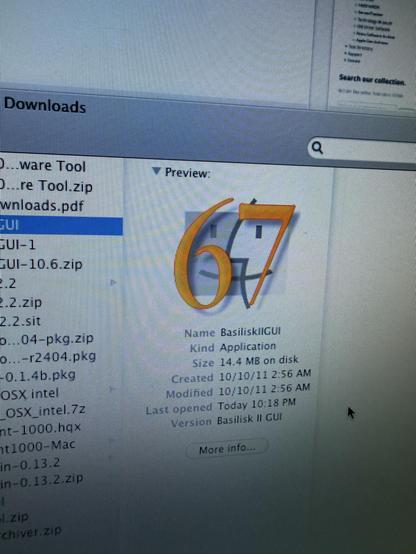Select the GUI-10.6.zip file
416x554 pixels.
[41, 264]
